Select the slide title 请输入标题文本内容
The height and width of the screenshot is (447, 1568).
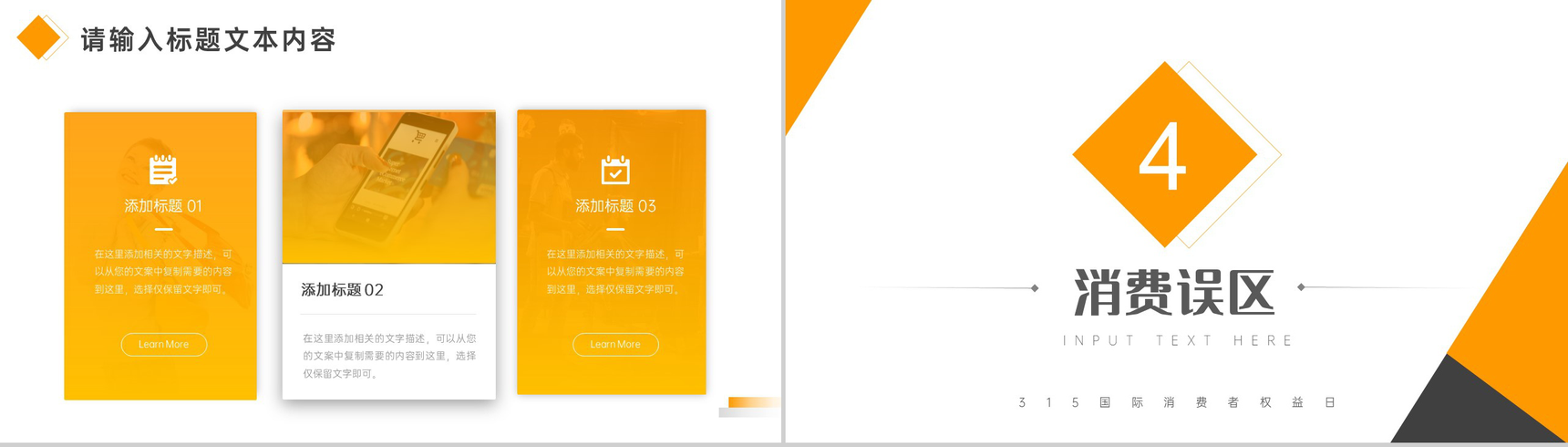(x=209, y=39)
